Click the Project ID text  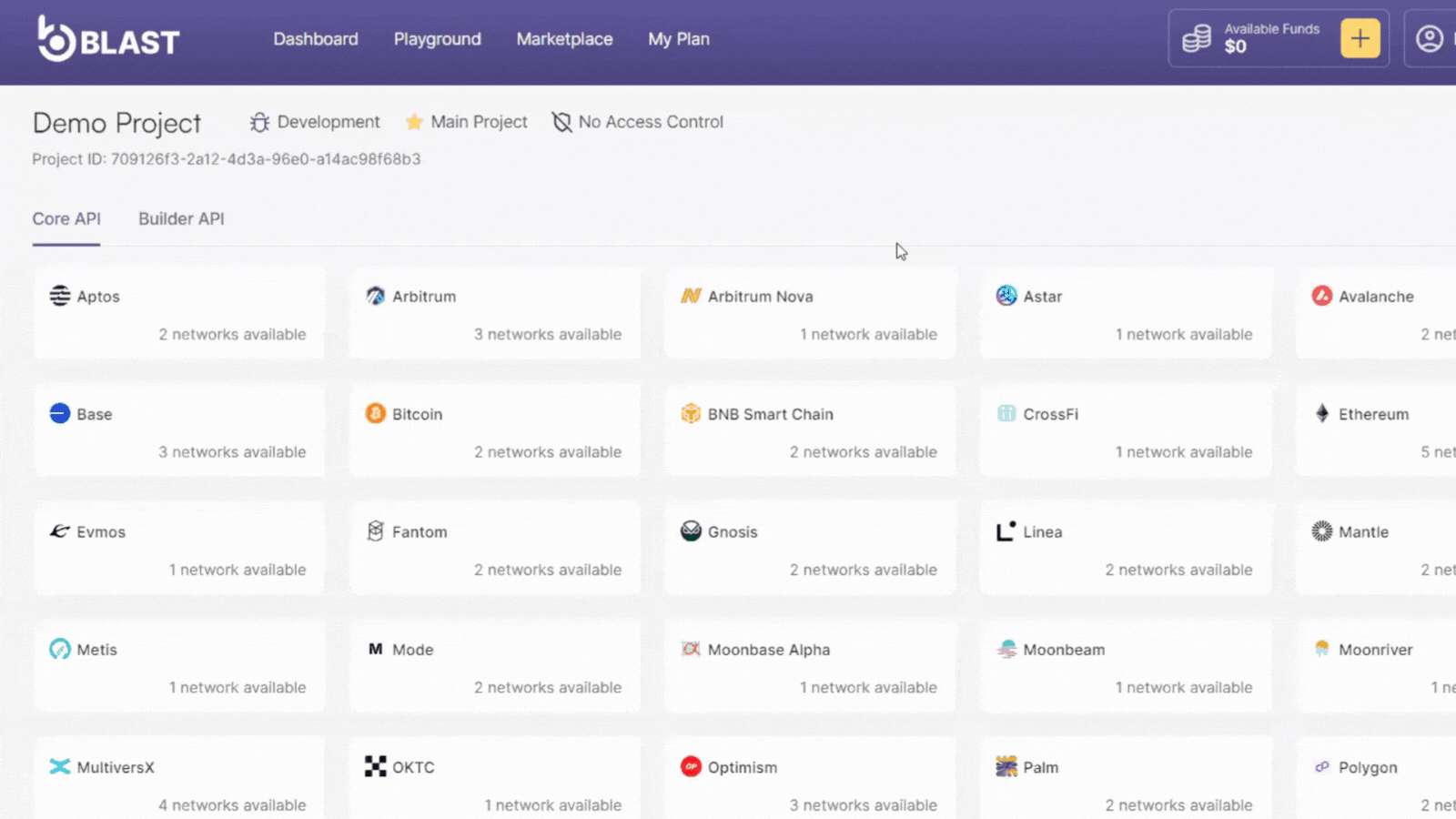[227, 159]
